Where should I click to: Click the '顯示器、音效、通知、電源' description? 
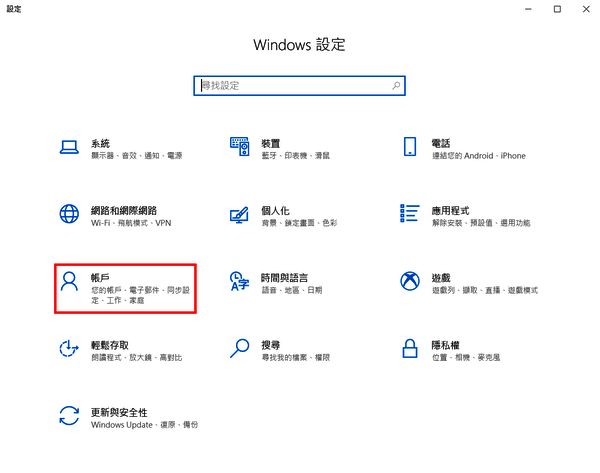[137, 156]
